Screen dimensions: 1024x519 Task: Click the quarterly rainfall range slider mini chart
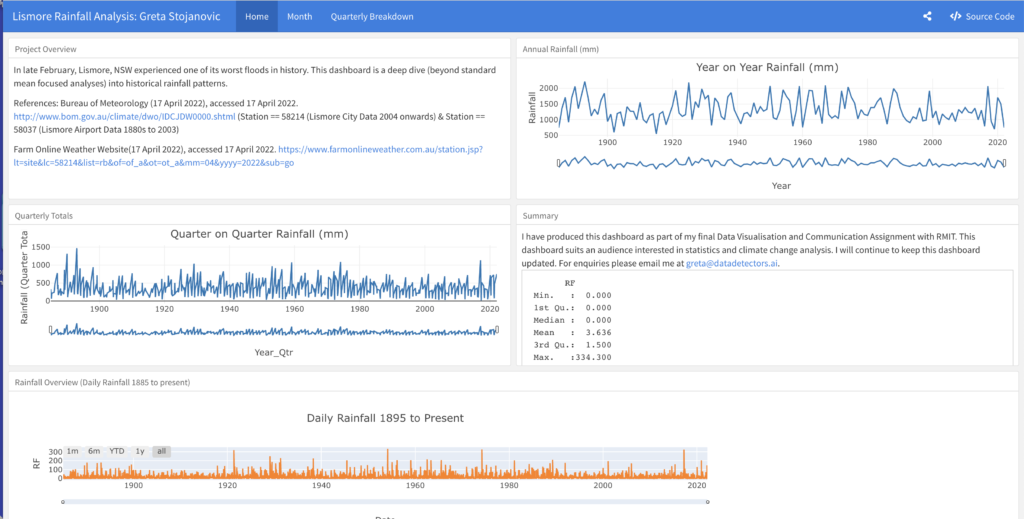273,329
